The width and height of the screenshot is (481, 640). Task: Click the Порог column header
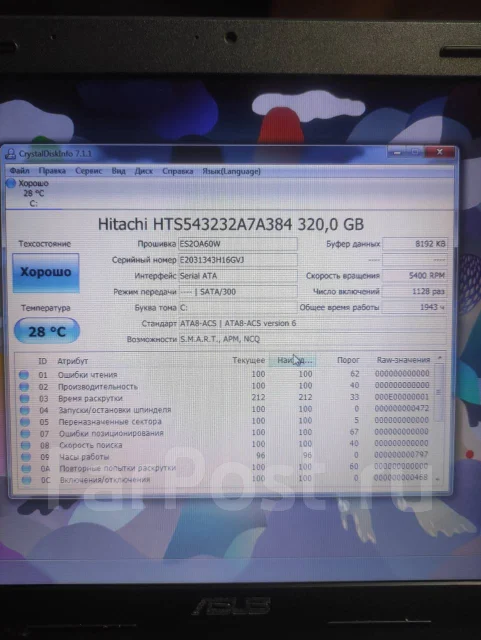point(348,360)
